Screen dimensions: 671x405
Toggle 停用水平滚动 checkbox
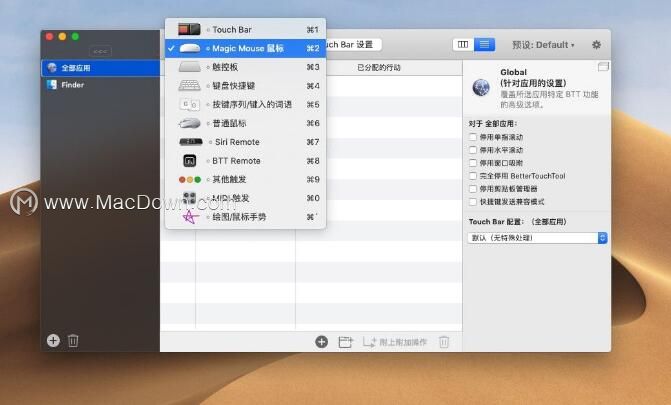[473, 150]
